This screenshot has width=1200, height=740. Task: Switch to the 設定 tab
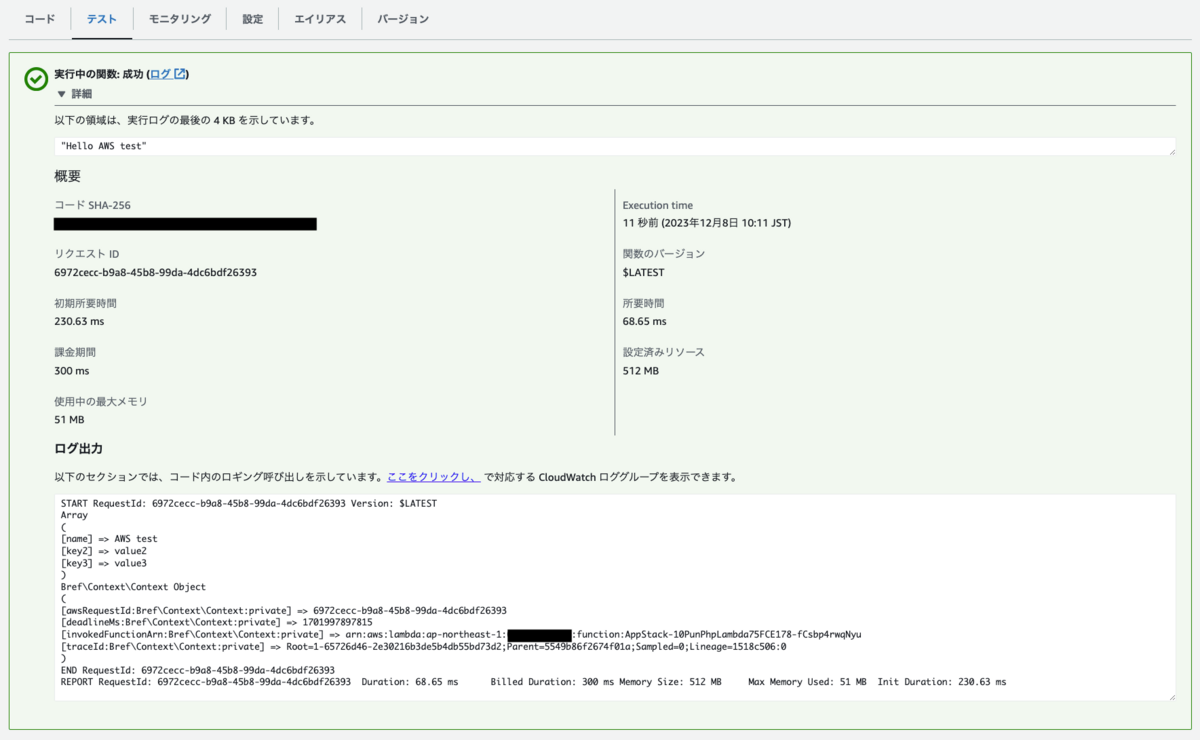click(252, 18)
